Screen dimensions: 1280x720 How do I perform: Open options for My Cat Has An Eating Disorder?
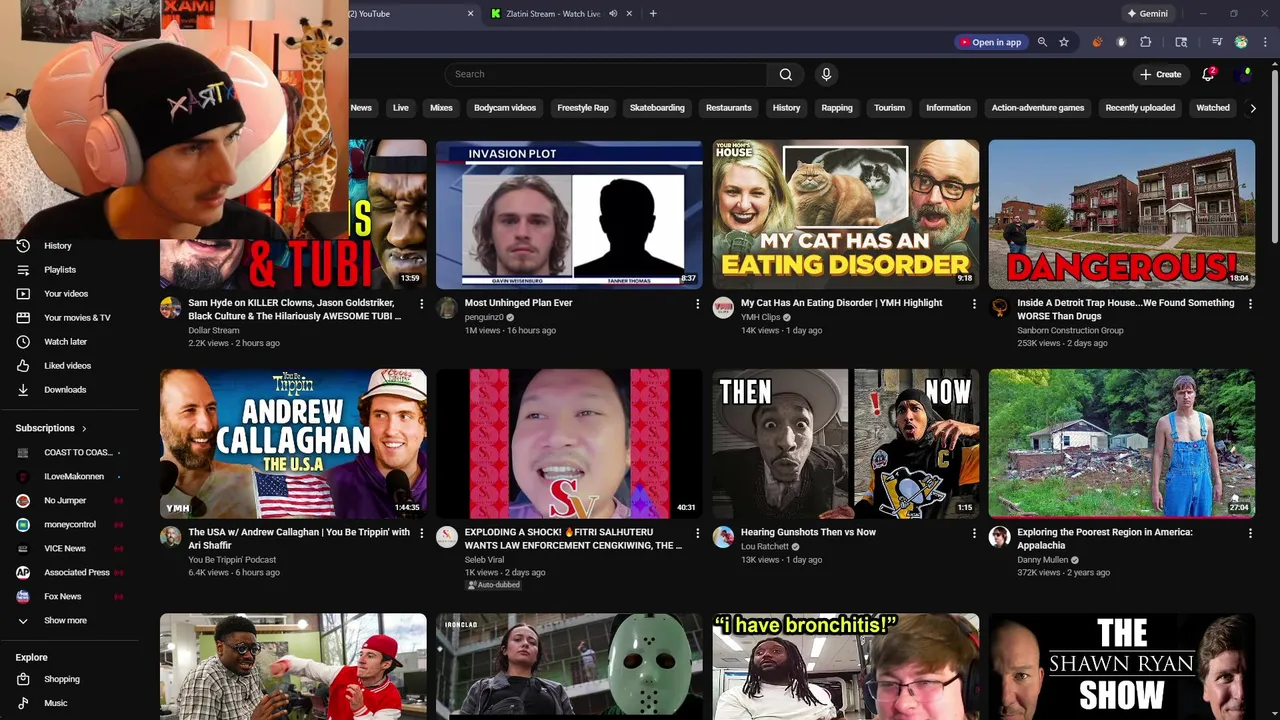click(974, 304)
